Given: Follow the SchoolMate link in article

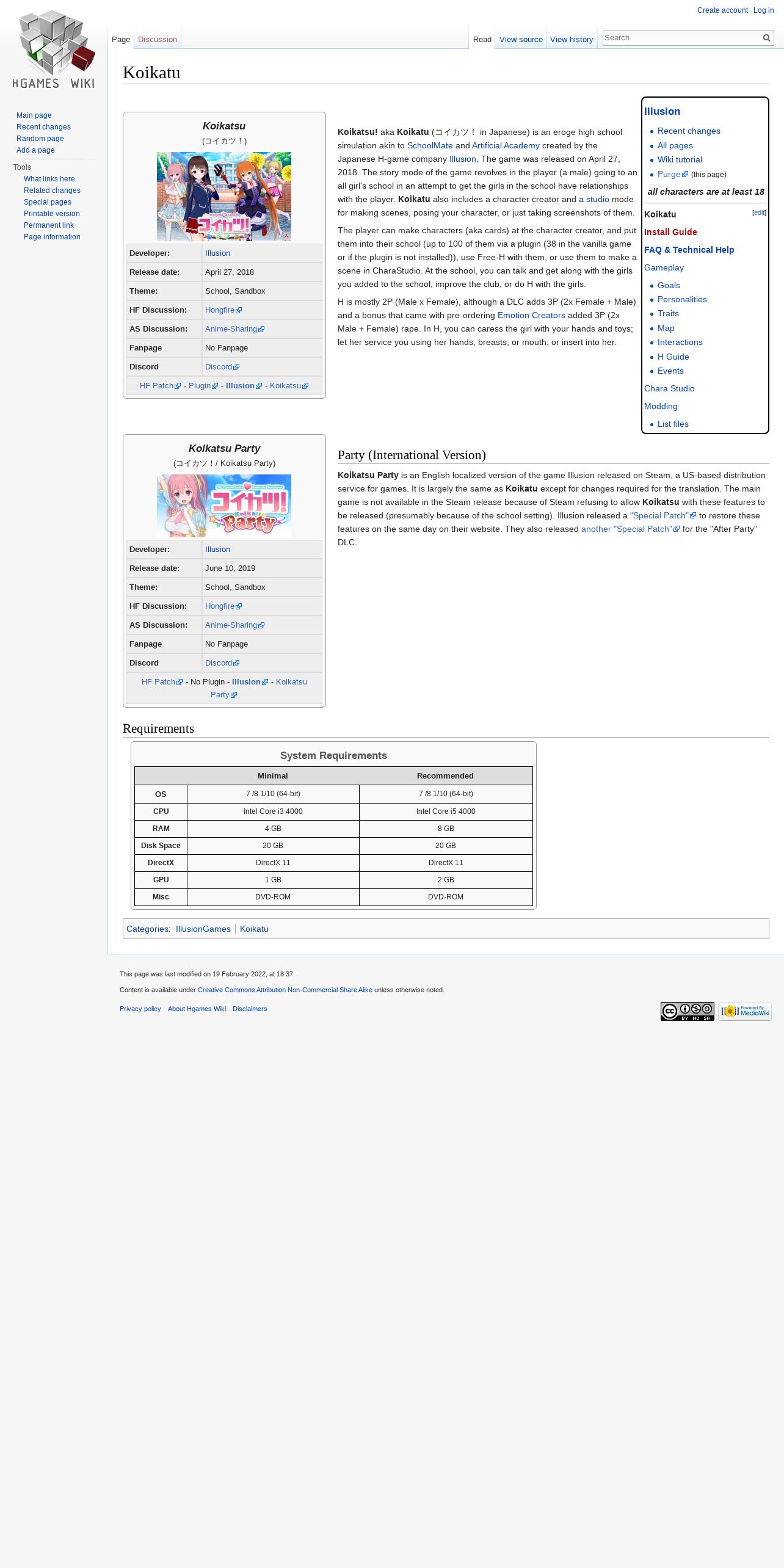Looking at the screenshot, I should pos(430,145).
